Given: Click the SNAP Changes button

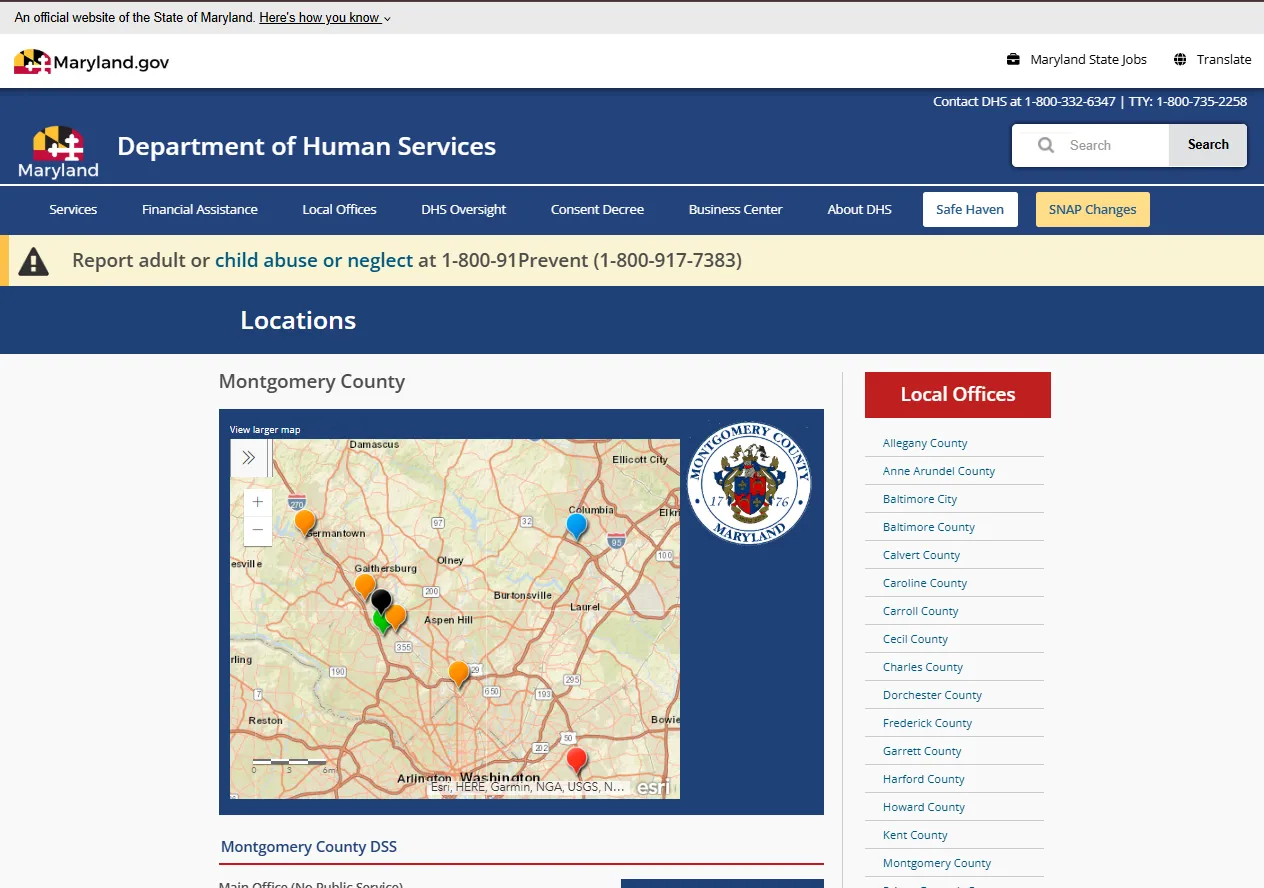Looking at the screenshot, I should [1093, 209].
